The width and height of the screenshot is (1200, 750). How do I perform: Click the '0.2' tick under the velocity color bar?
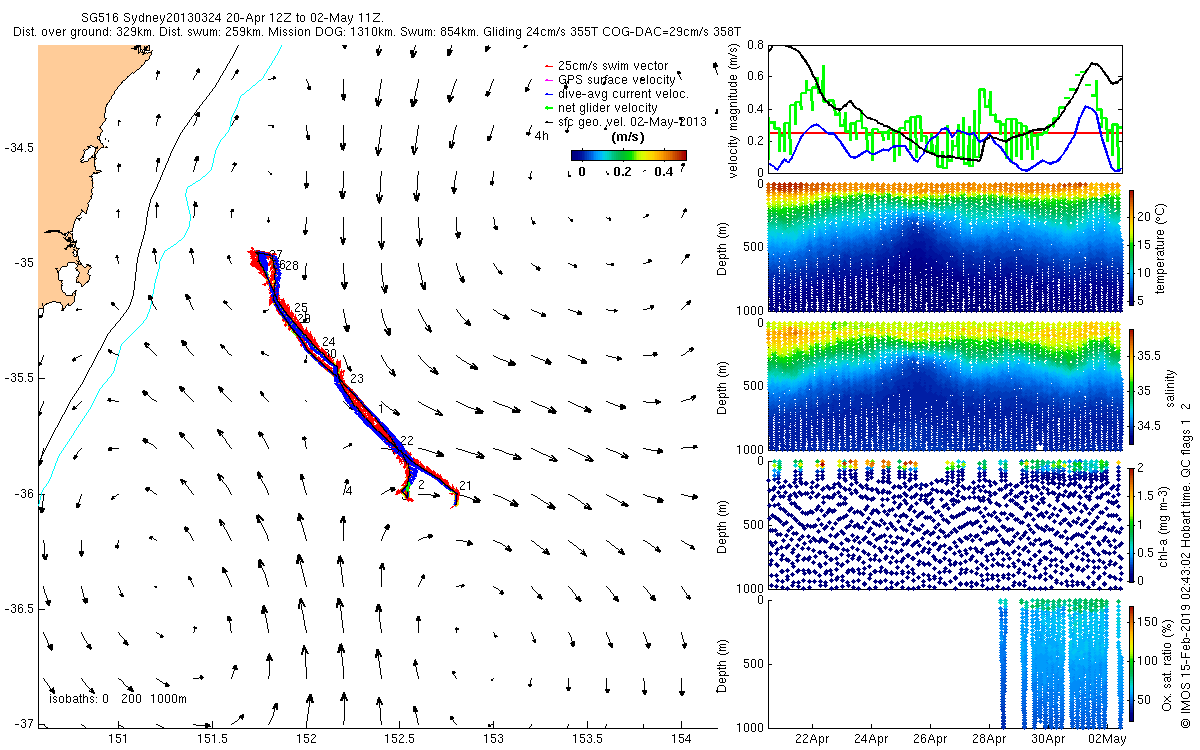[624, 172]
